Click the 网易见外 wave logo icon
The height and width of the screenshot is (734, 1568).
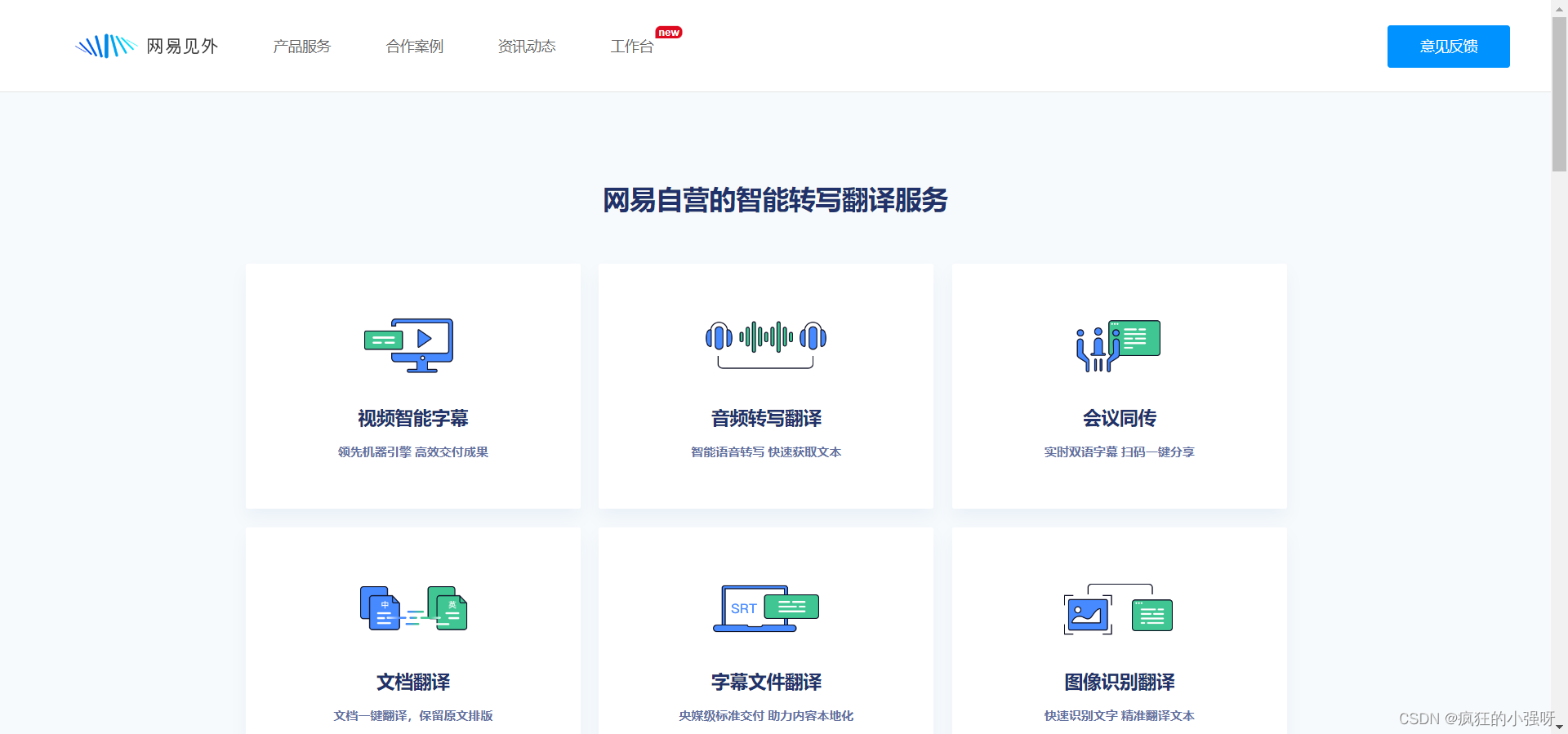105,46
